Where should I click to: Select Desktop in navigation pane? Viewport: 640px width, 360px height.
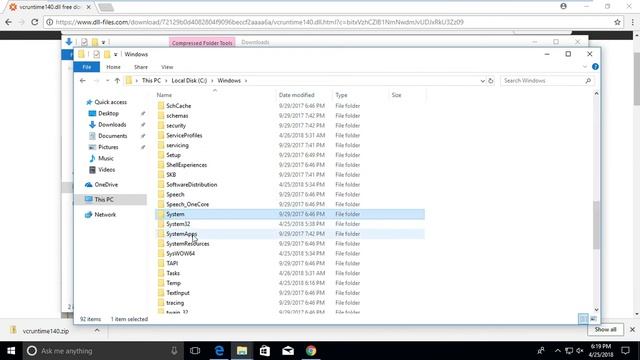109,113
